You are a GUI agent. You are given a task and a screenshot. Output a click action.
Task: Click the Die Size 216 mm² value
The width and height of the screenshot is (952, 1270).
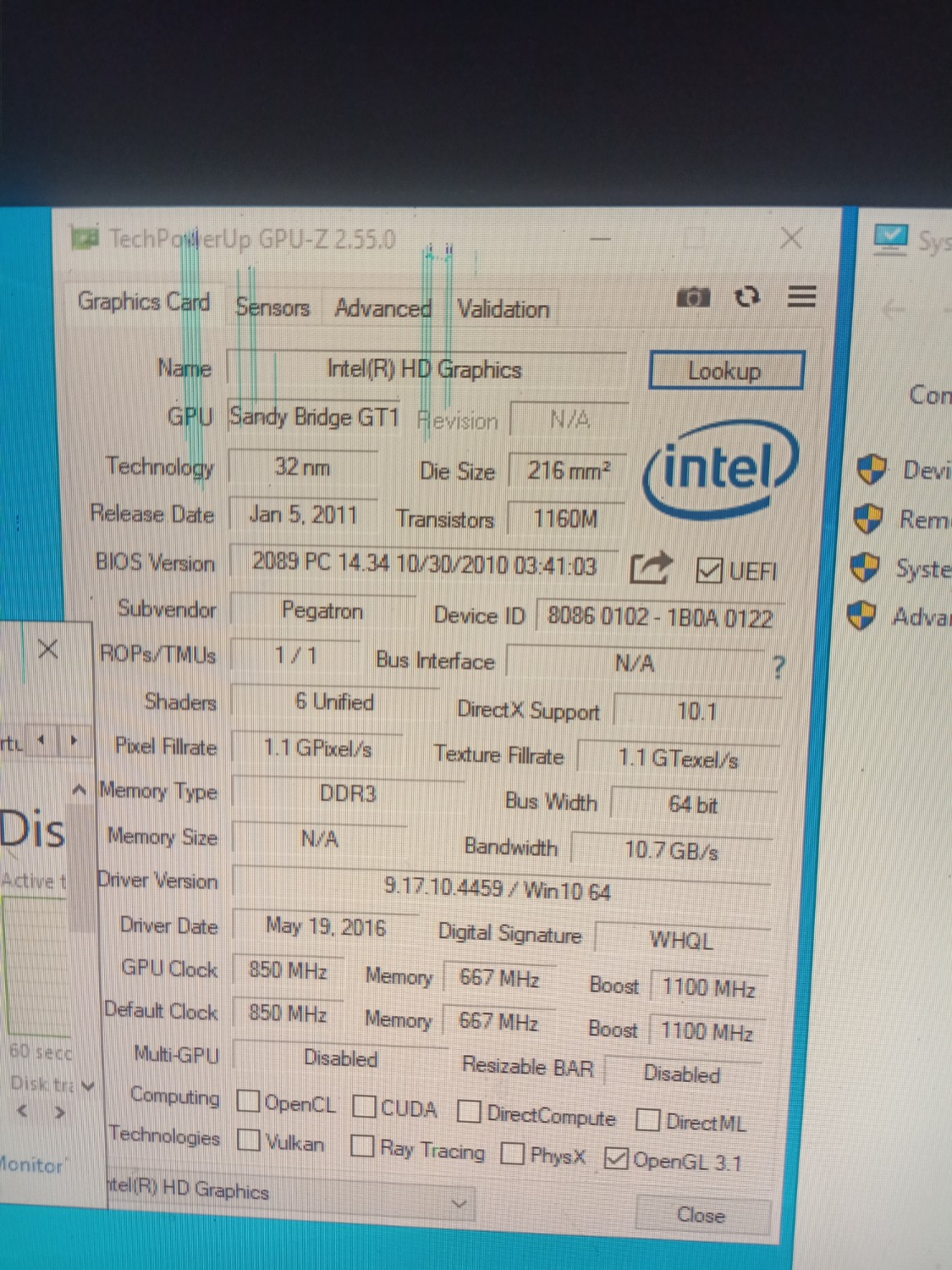pos(568,470)
